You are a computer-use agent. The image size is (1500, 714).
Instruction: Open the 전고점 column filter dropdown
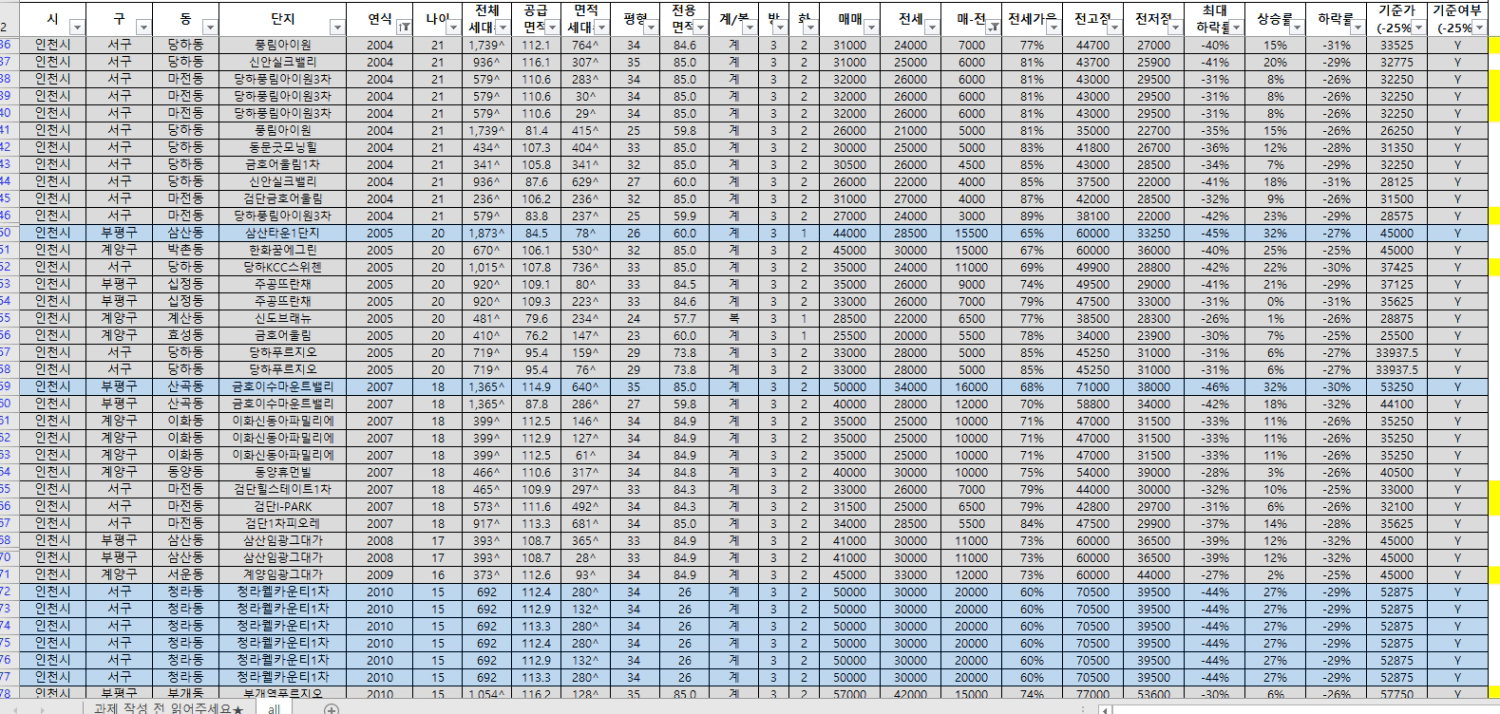click(x=1113, y=27)
